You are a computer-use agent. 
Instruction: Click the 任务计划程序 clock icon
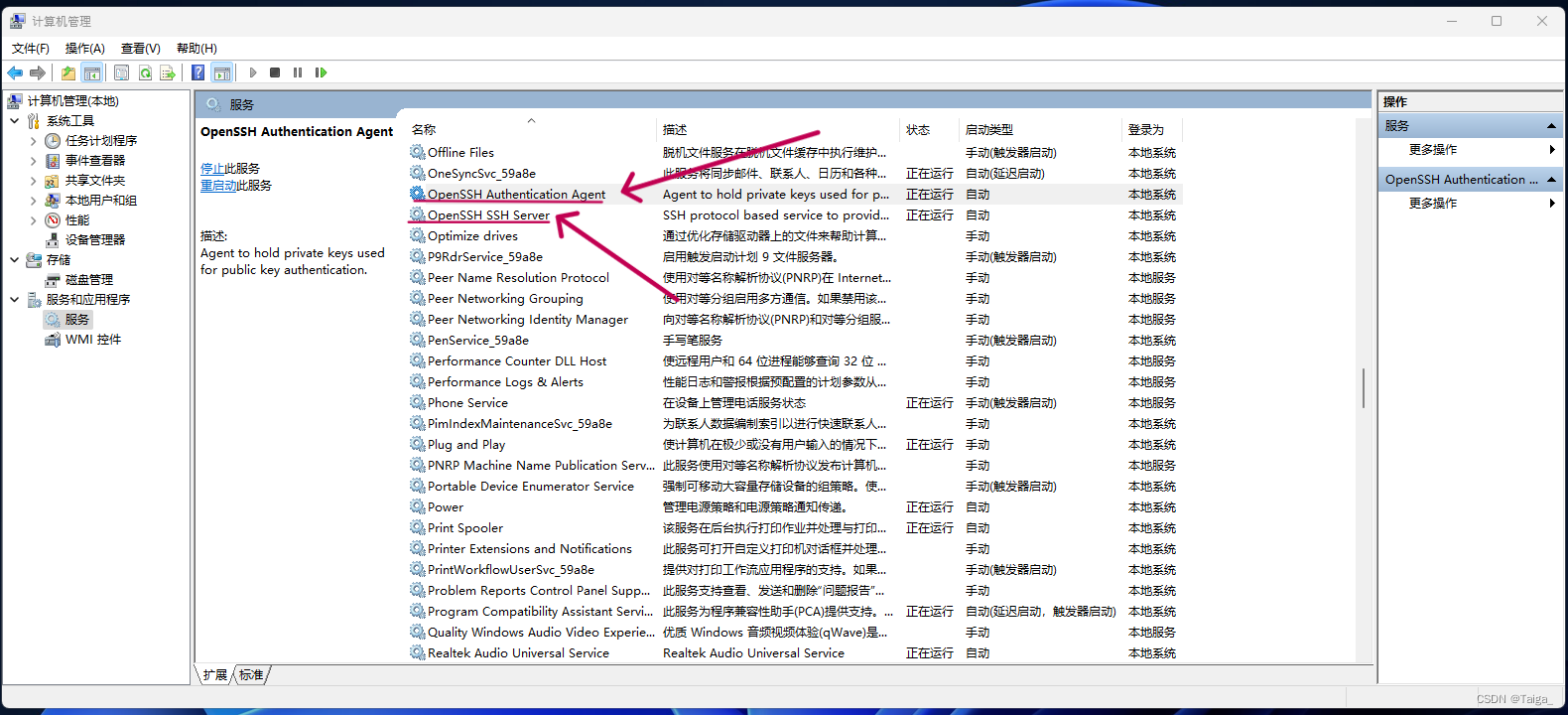(x=53, y=141)
